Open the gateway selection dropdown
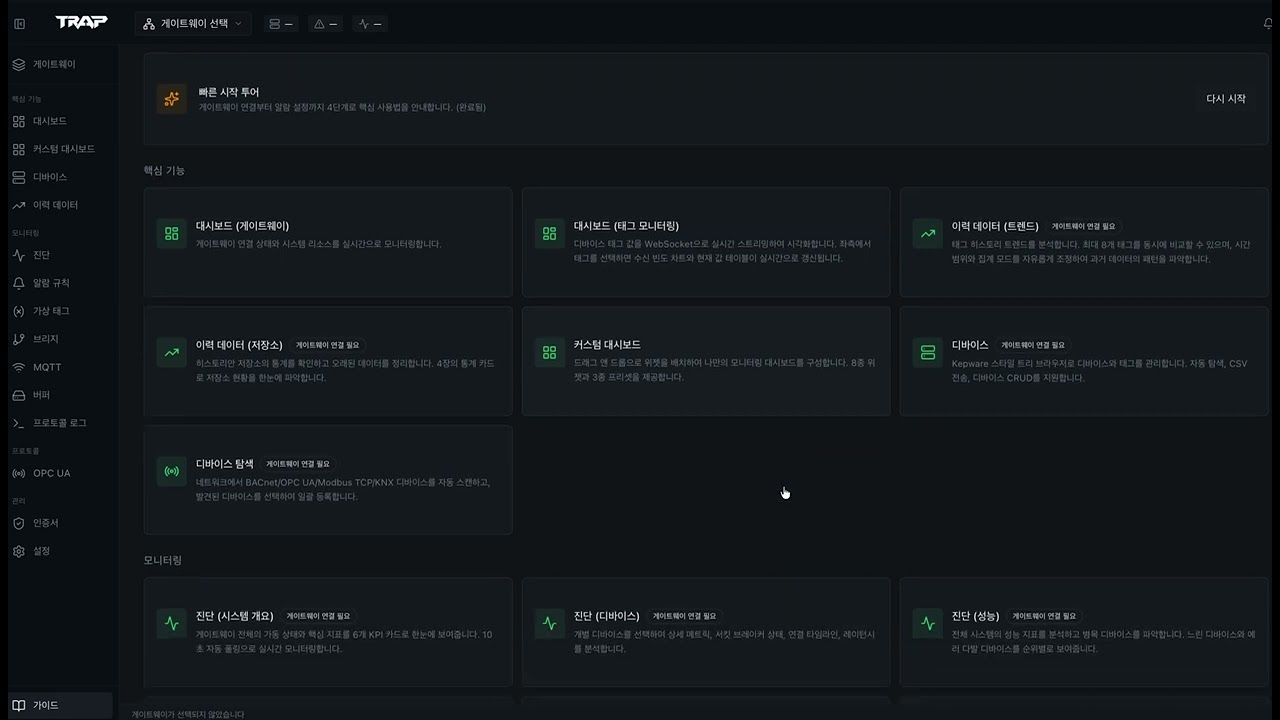The image size is (1280, 720). click(x=192, y=23)
